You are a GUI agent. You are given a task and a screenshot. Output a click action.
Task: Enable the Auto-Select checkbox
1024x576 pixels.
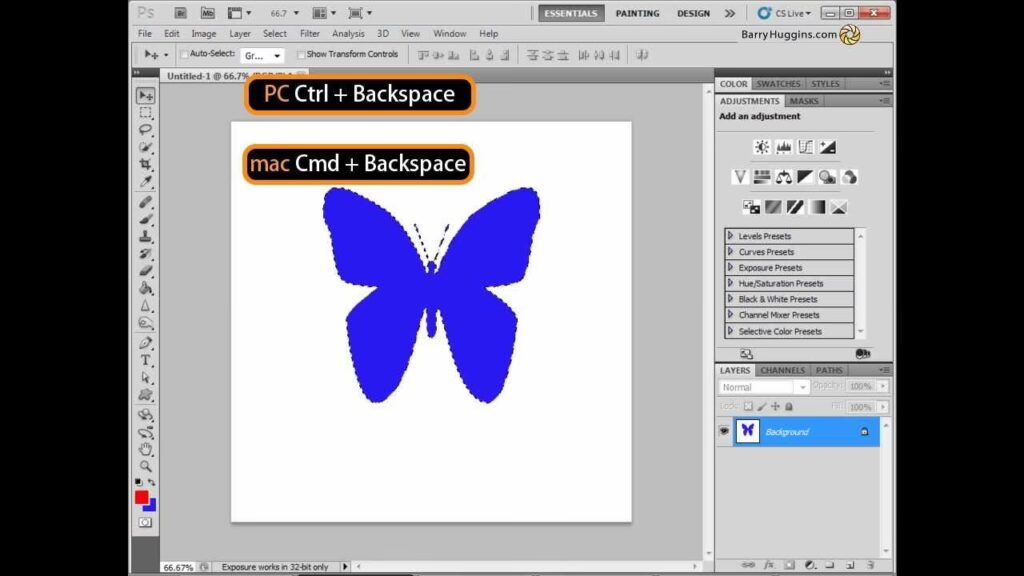coord(185,54)
